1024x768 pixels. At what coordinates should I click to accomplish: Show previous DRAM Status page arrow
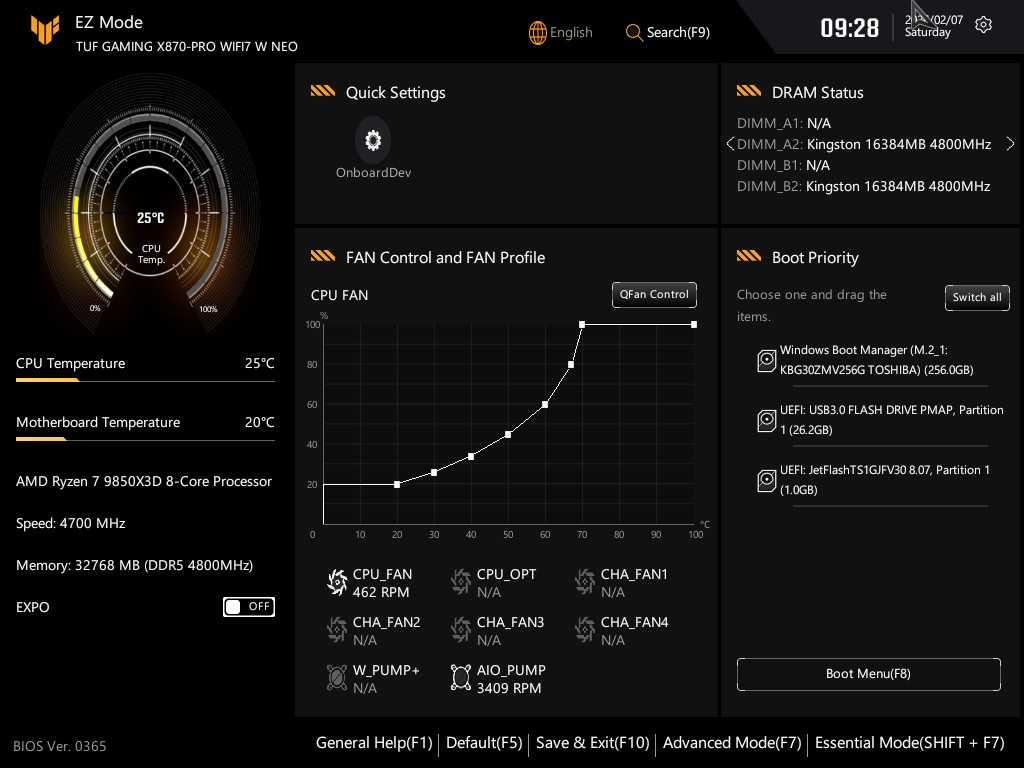pyautogui.click(x=730, y=144)
